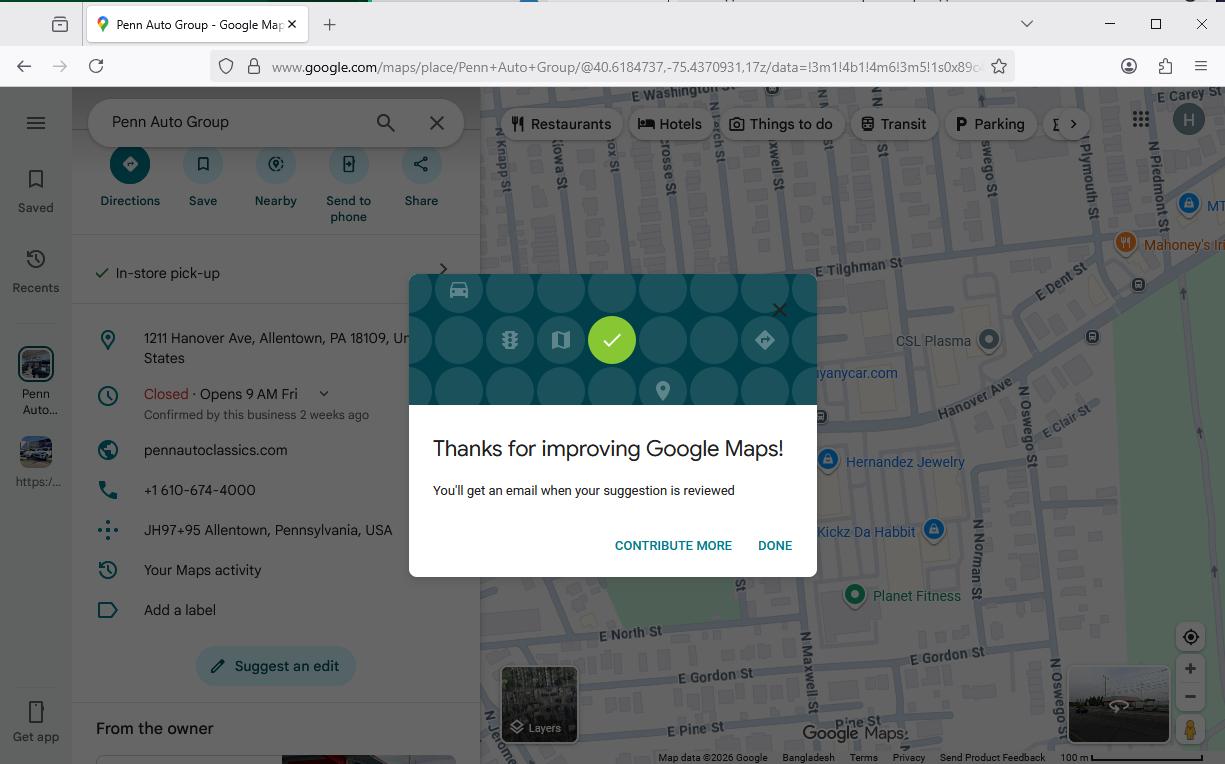1225x764 pixels.
Task: Click the CSL Plasma map pin
Action: pyautogui.click(x=989, y=340)
